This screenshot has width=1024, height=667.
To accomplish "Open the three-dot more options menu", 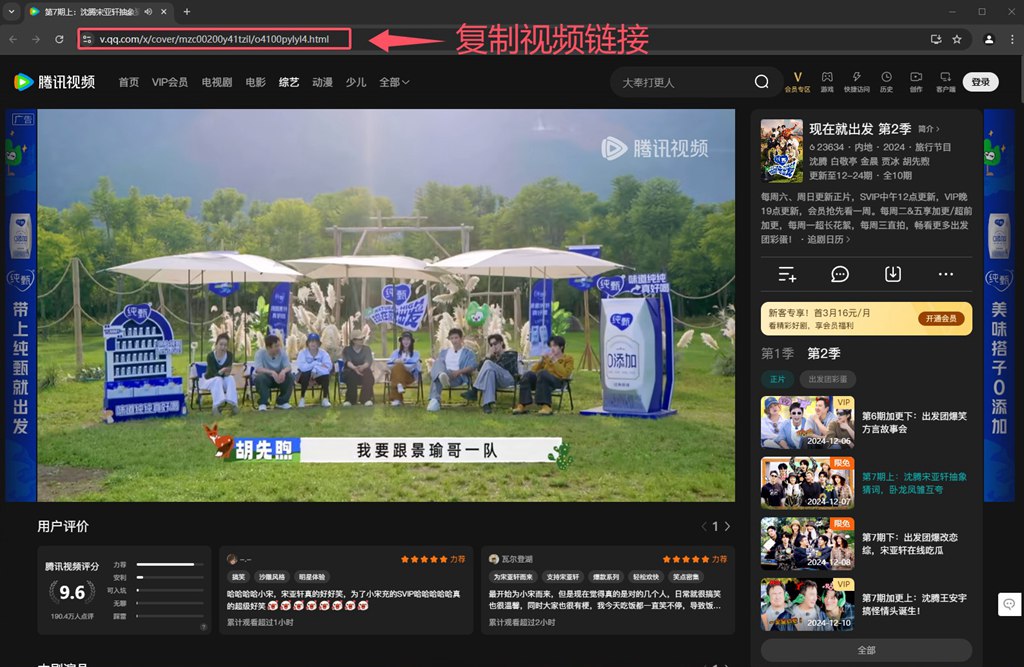I will (x=945, y=273).
